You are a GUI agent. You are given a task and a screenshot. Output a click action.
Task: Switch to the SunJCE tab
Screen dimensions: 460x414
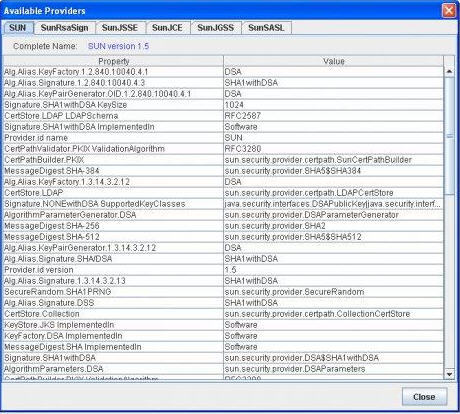pyautogui.click(x=167, y=28)
